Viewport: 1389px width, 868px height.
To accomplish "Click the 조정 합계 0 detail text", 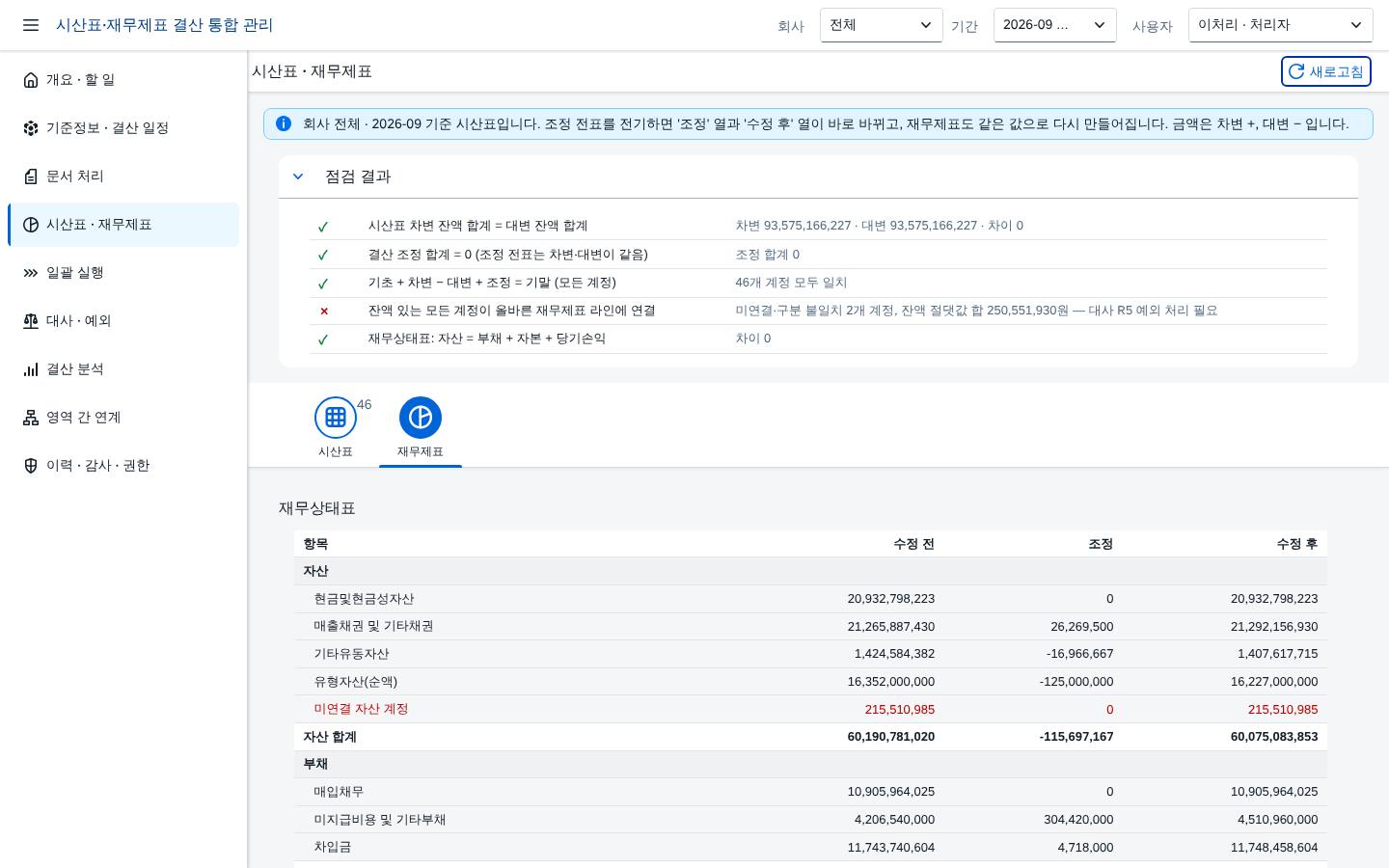I will coord(767,255).
